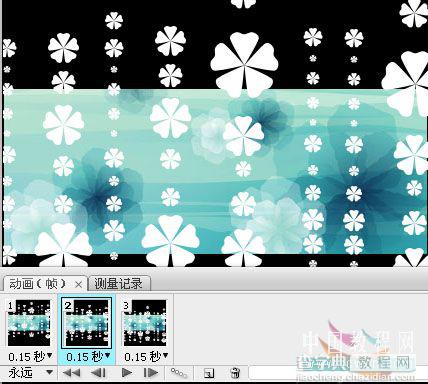Close the 动画(帧) panel tab
Viewport: 428px width, 384px height.
pos(78,284)
